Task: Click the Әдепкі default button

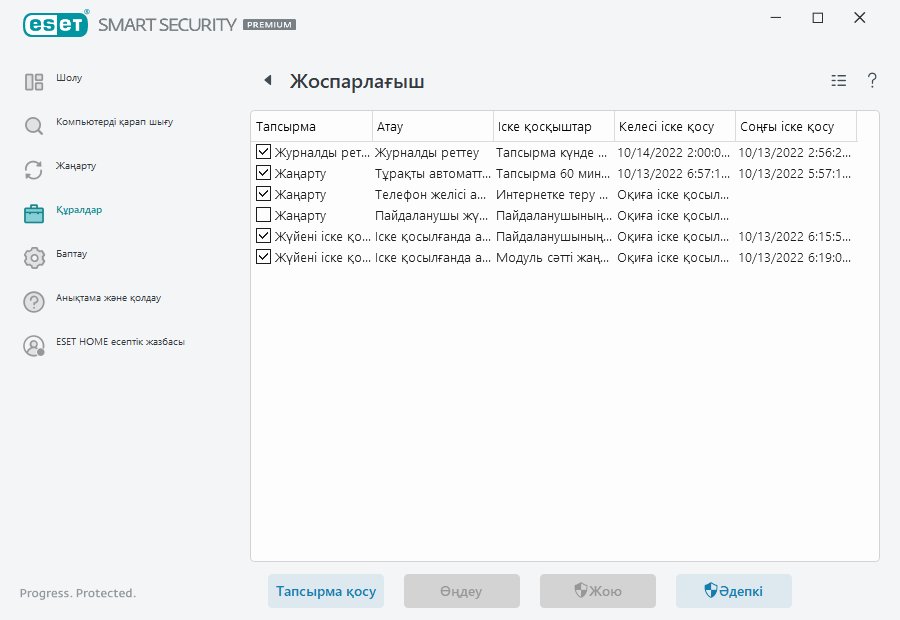Action: [733, 591]
